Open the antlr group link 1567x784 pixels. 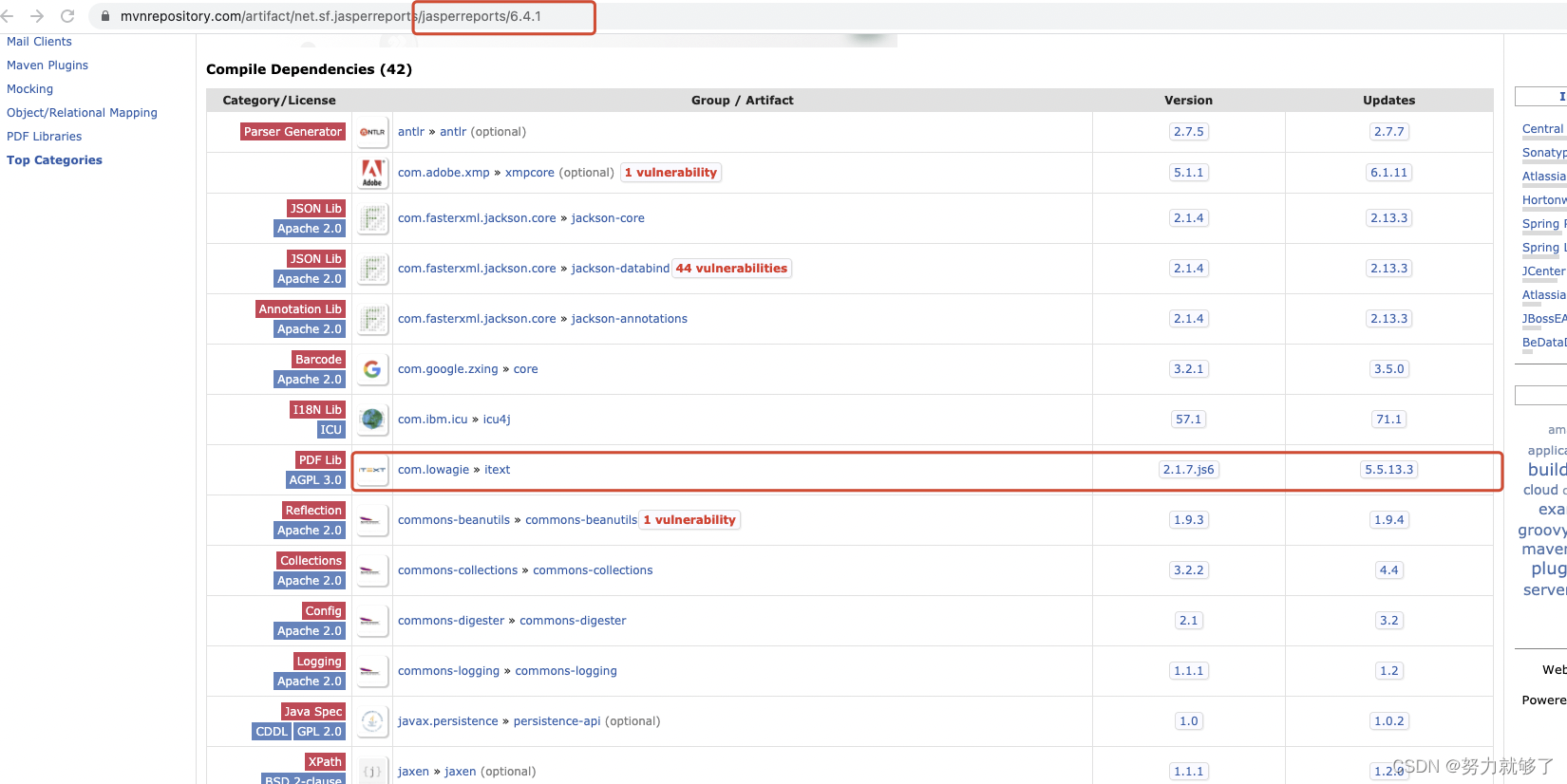click(x=411, y=132)
